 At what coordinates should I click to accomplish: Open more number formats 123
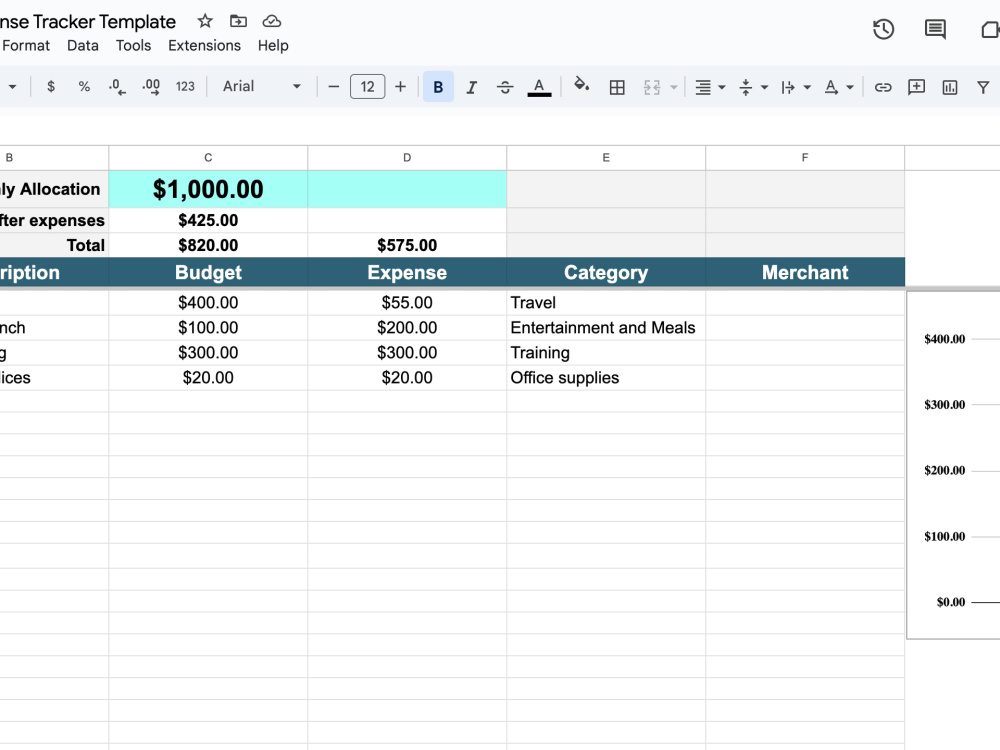point(185,86)
